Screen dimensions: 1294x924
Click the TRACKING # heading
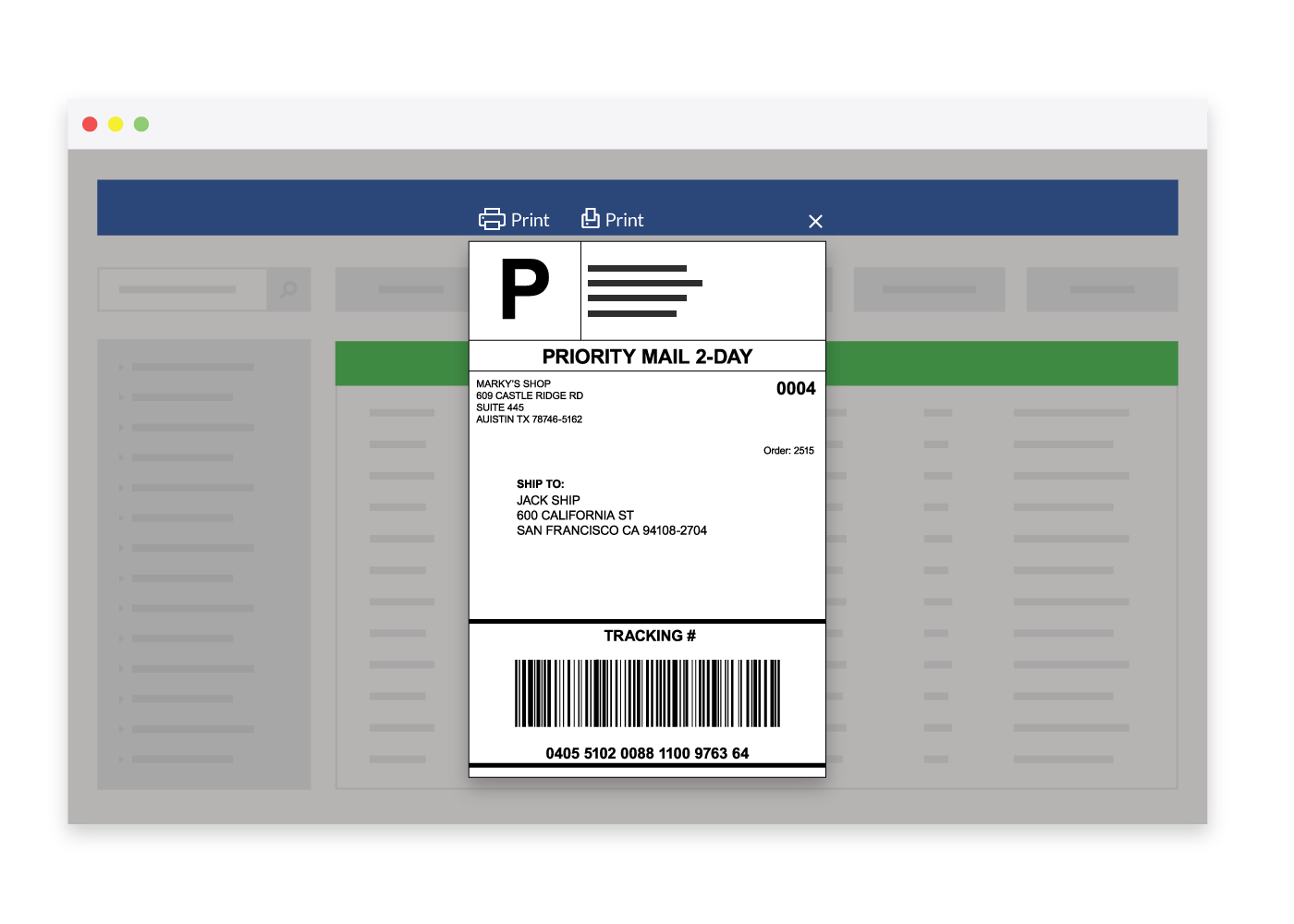[x=650, y=636]
